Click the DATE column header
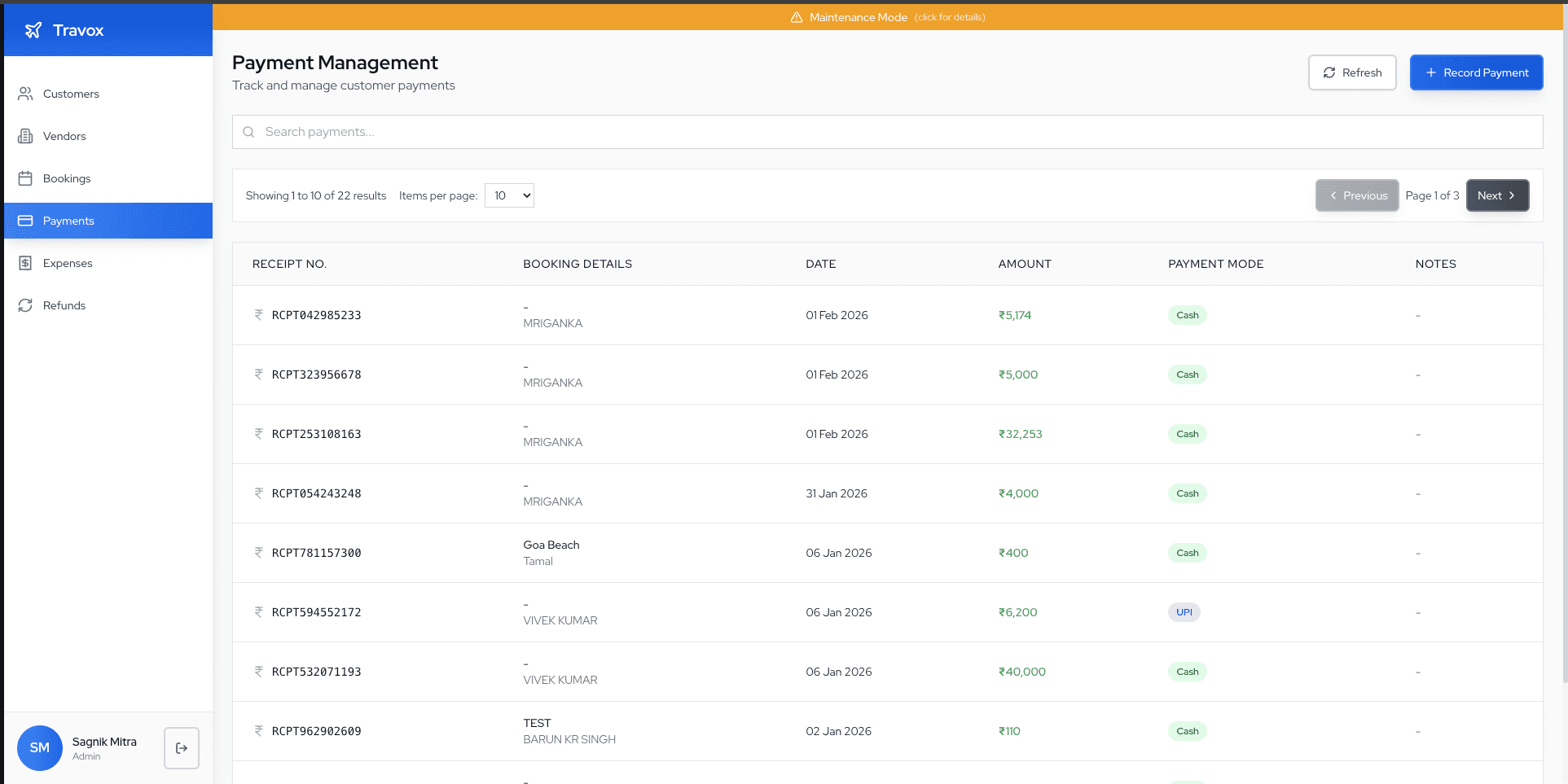The width and height of the screenshot is (1568, 784). (x=821, y=264)
